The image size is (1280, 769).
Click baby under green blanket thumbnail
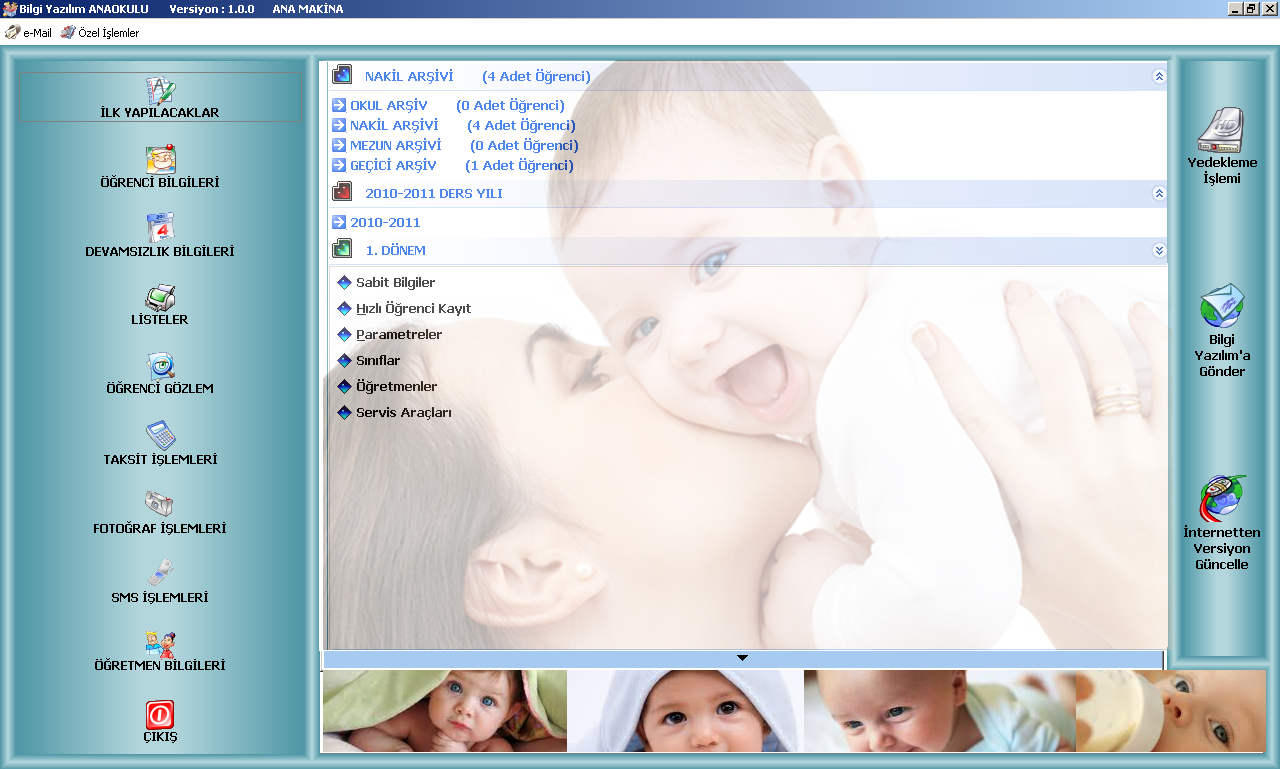pos(445,711)
